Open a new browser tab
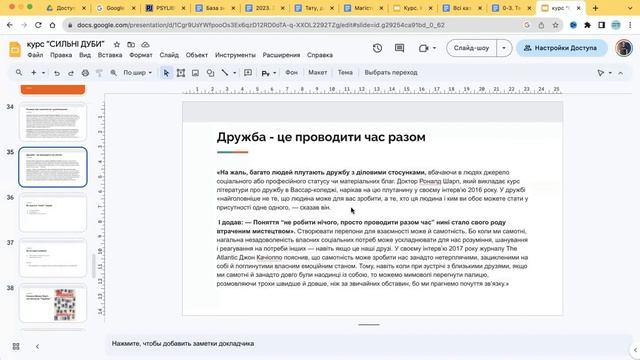640x360 pixels. point(595,8)
